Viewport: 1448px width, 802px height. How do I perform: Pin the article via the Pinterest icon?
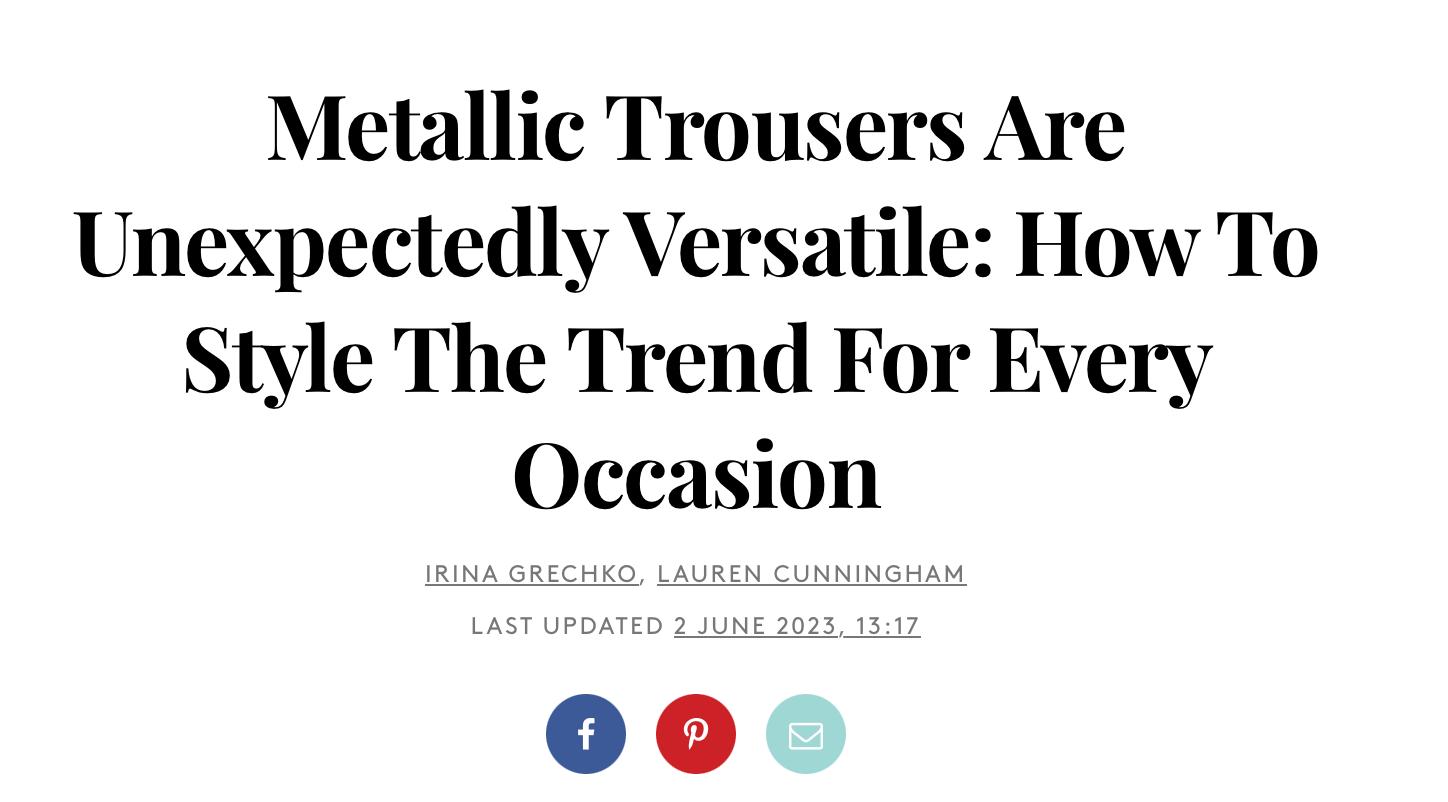(696, 734)
